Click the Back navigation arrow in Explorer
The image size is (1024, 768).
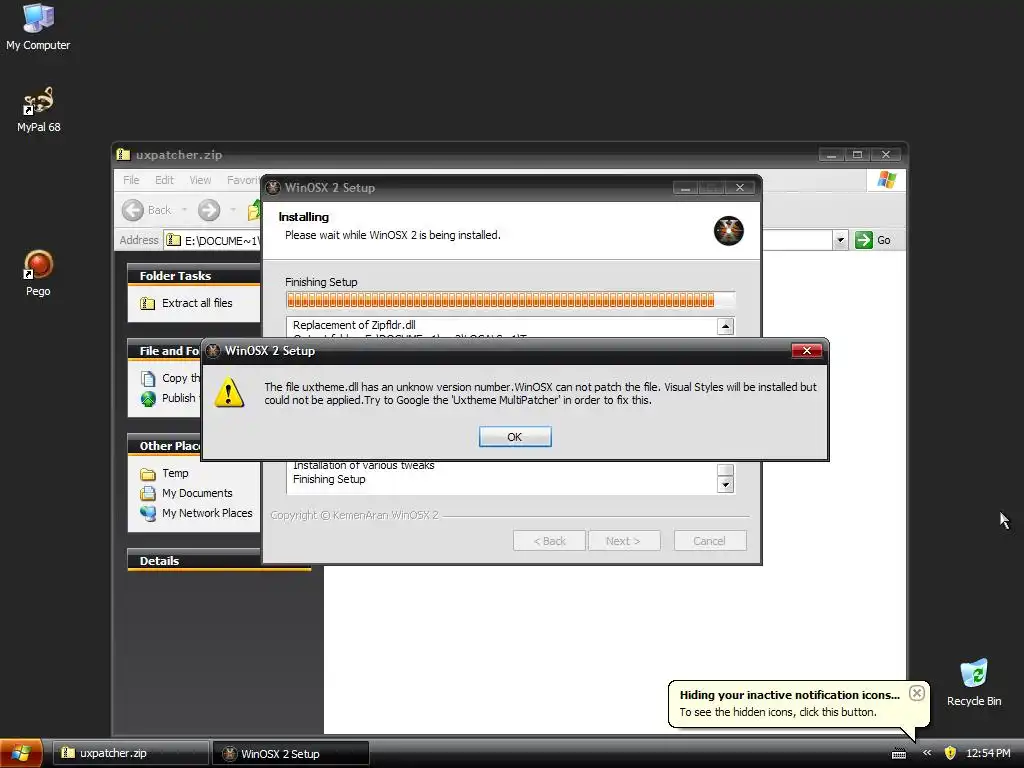click(x=133, y=210)
